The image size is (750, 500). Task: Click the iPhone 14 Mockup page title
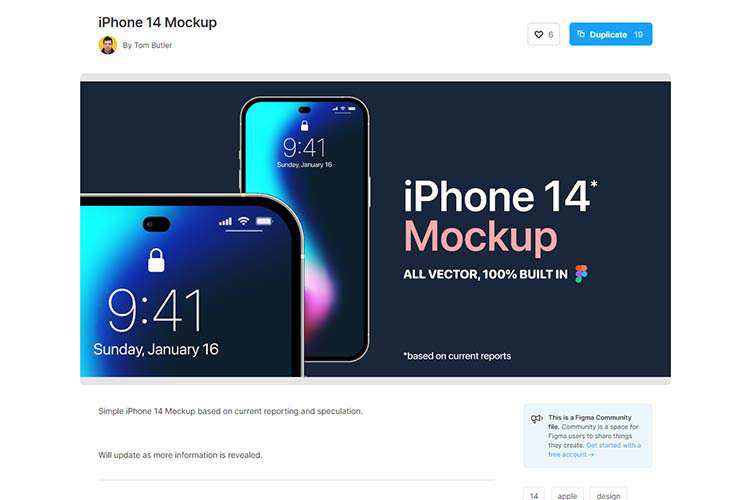click(157, 22)
